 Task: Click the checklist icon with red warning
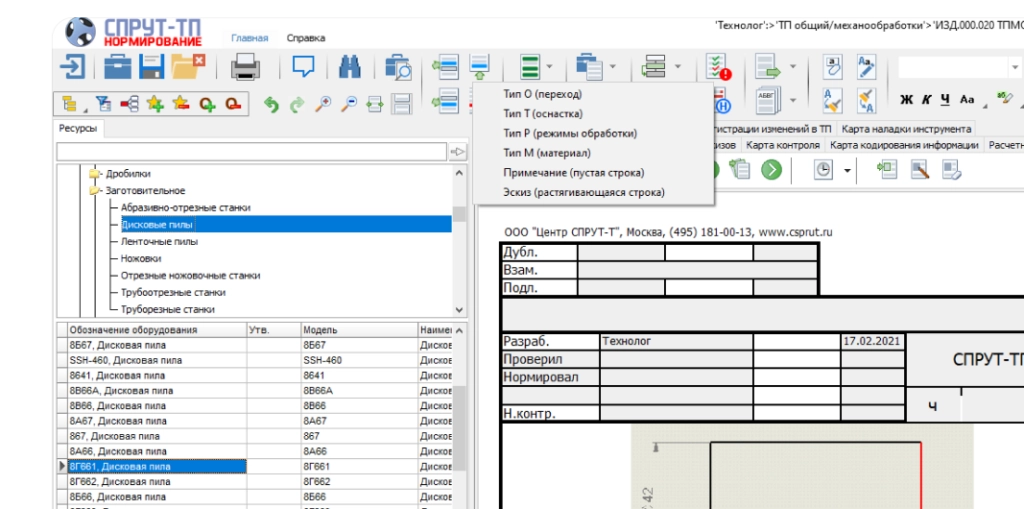tap(718, 68)
